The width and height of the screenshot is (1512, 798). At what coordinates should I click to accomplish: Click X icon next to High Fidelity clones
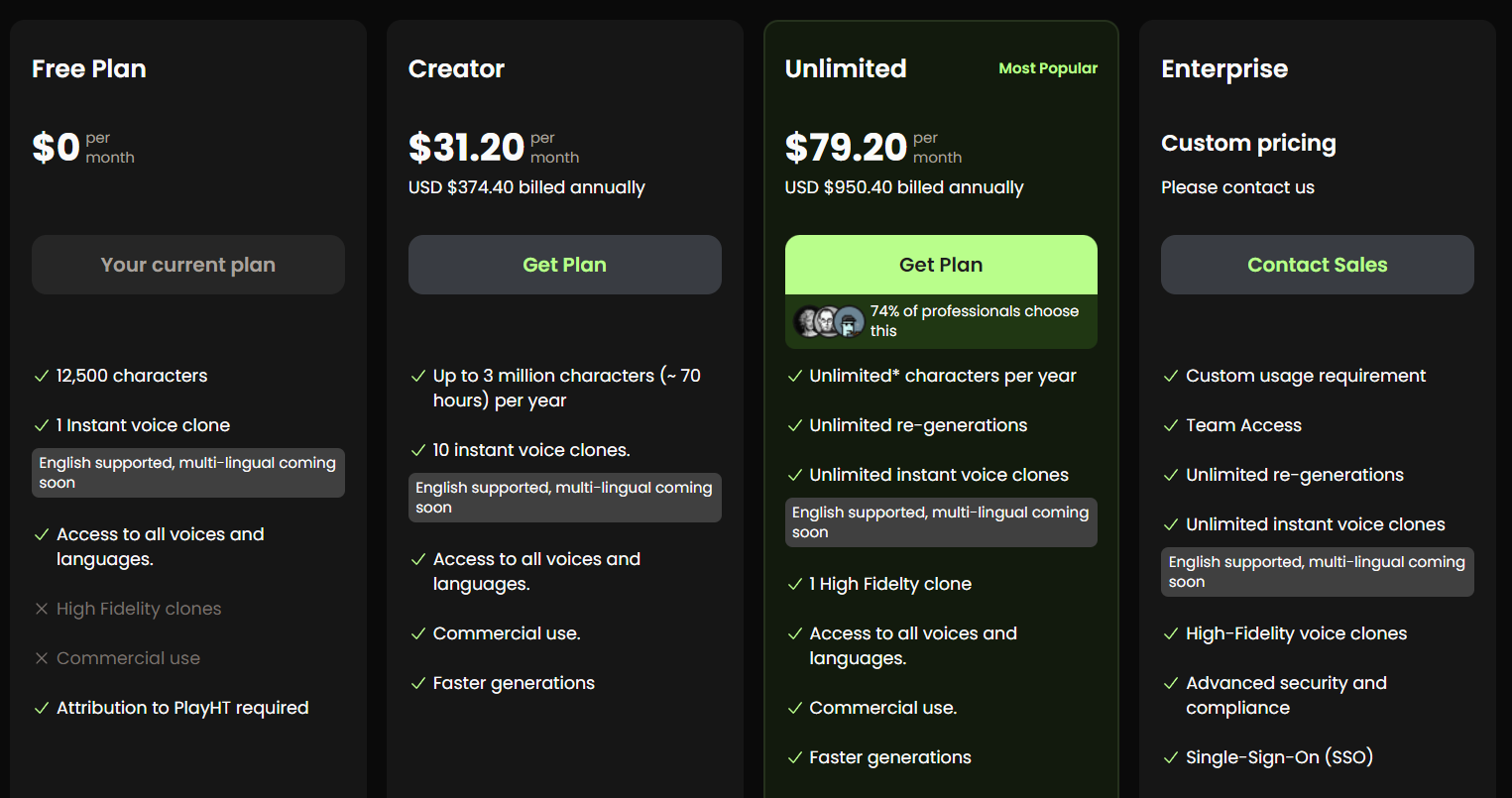point(42,610)
